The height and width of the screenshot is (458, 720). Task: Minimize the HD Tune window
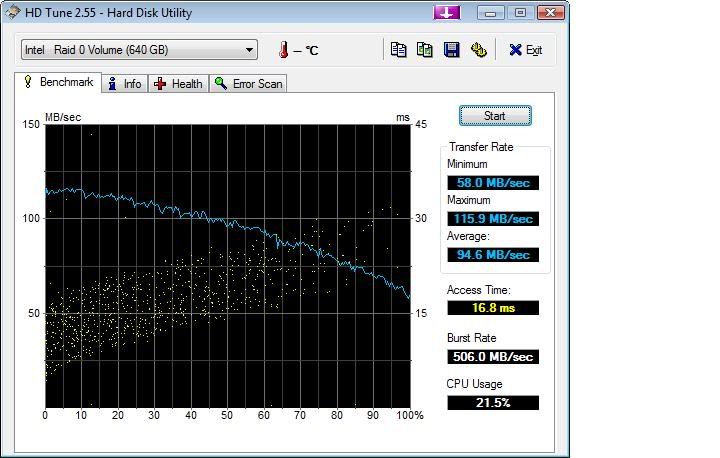pyautogui.click(x=490, y=12)
